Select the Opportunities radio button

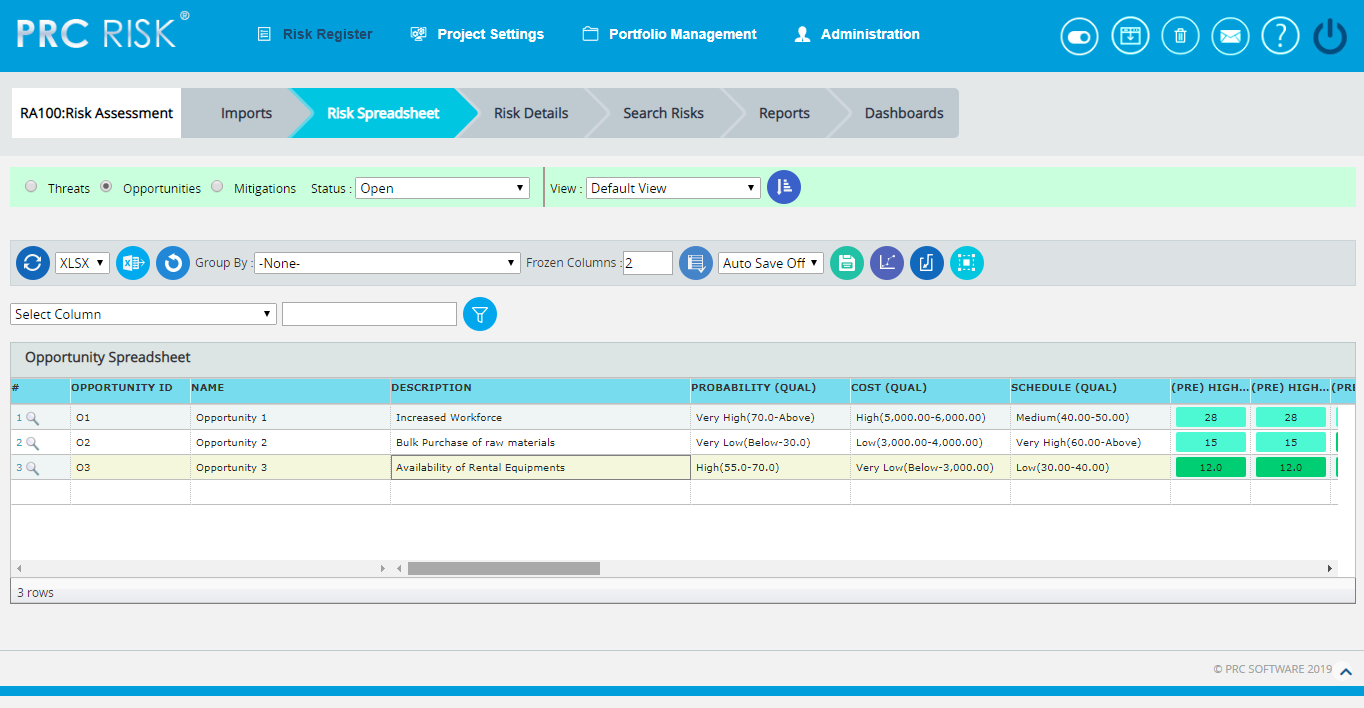click(x=106, y=186)
